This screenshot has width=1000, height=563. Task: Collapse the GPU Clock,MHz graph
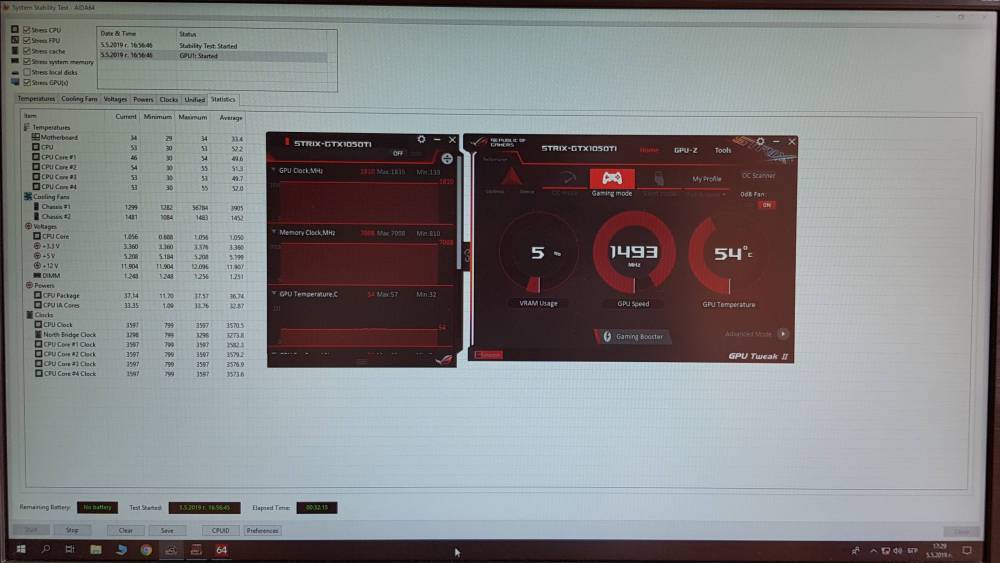(274, 170)
